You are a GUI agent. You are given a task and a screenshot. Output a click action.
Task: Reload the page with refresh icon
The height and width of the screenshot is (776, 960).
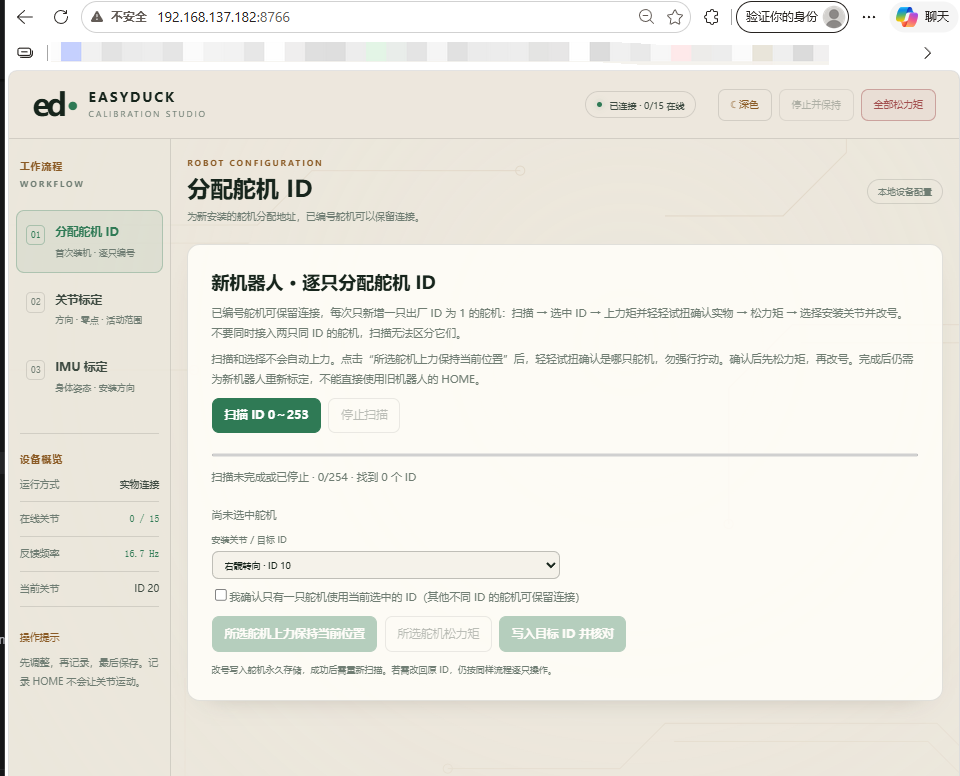[61, 17]
